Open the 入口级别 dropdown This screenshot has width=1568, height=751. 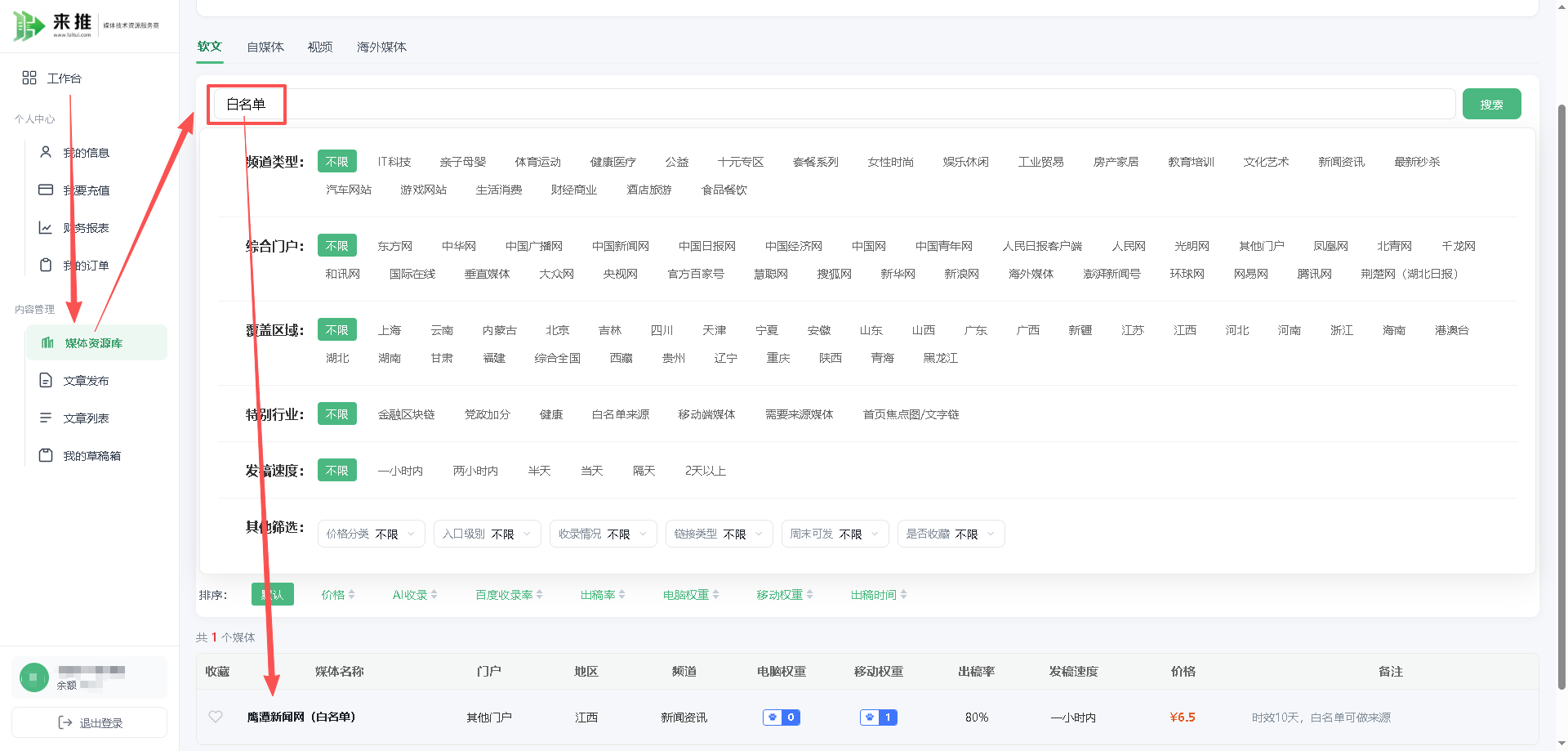click(488, 534)
